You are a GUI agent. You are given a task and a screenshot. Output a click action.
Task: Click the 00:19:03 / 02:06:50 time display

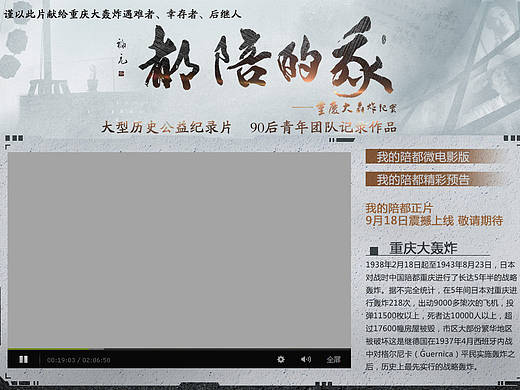pos(78,360)
